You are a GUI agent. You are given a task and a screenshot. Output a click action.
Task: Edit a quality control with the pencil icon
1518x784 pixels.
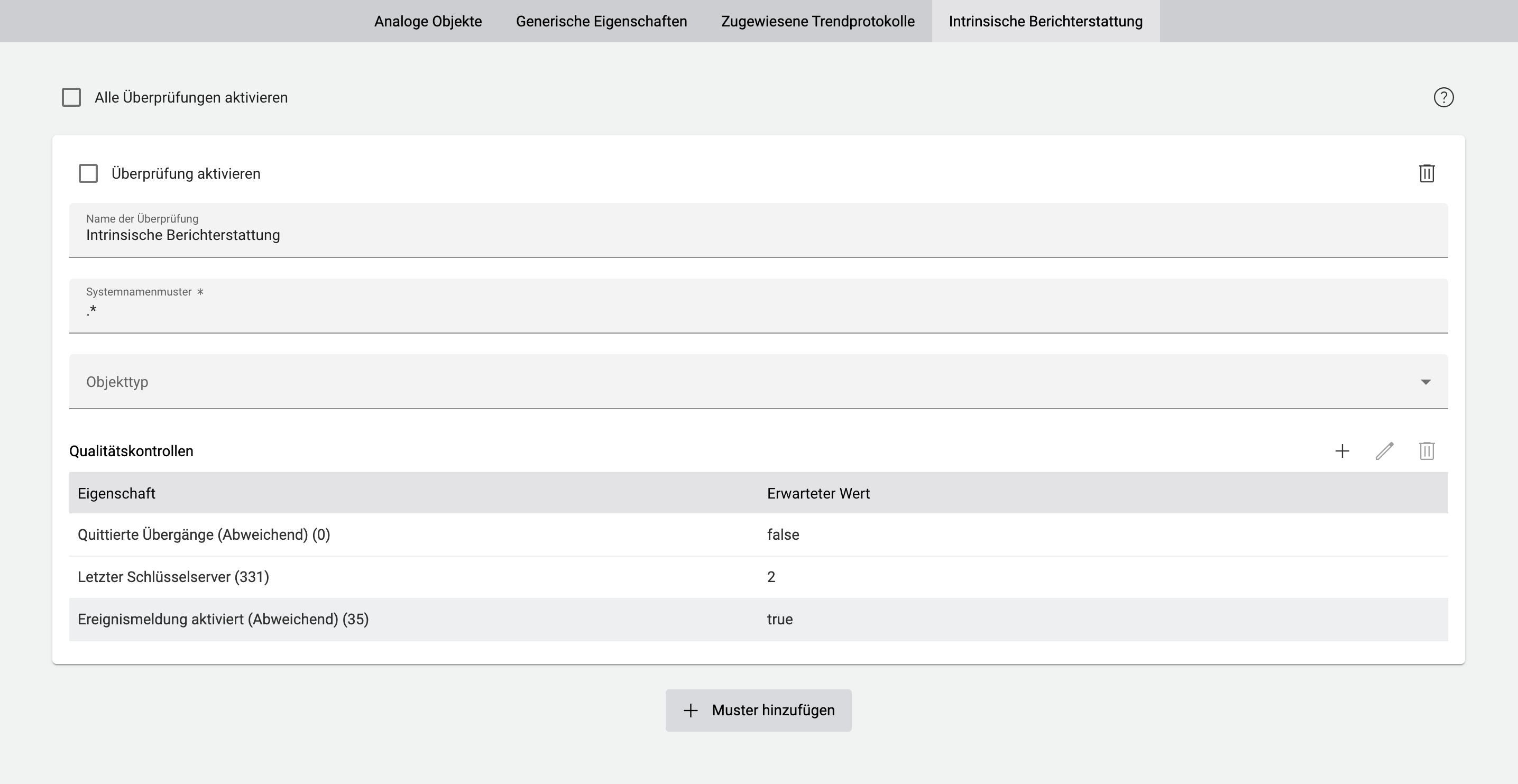[1385, 450]
